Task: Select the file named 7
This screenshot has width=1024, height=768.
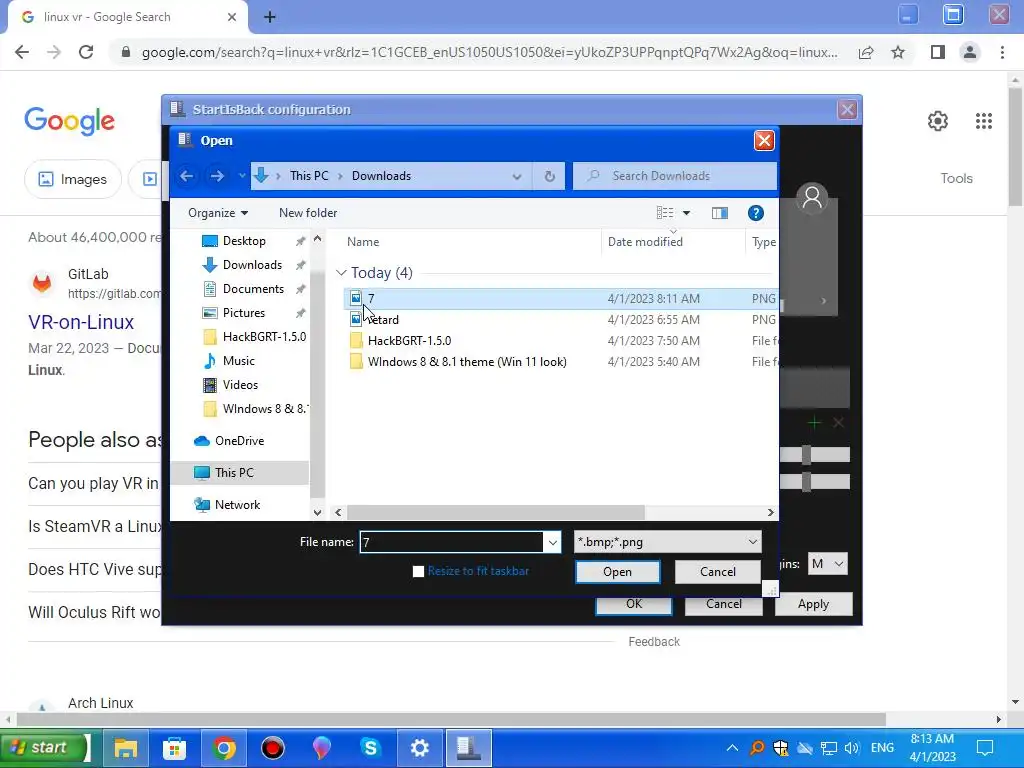Action: pyautogui.click(x=560, y=298)
